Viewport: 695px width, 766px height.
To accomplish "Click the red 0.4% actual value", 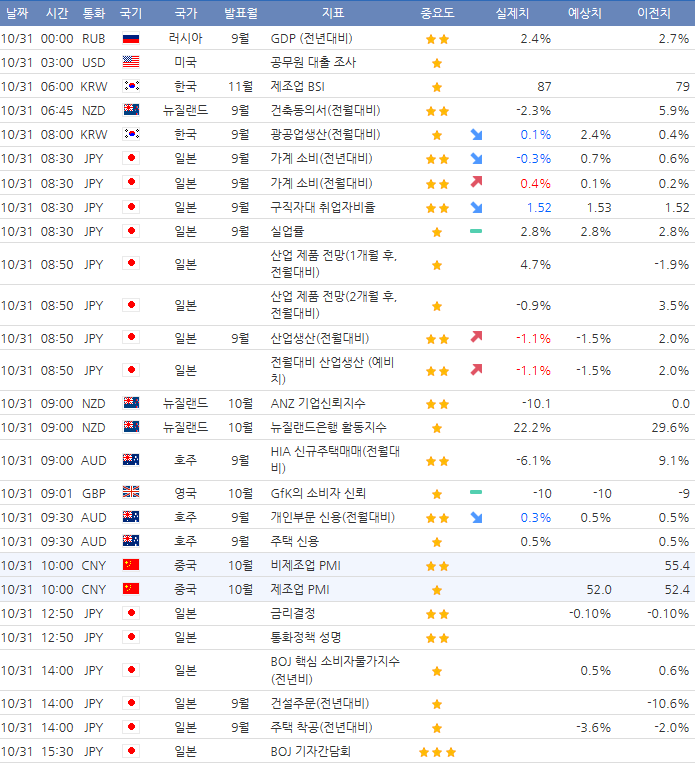I will tap(535, 184).
